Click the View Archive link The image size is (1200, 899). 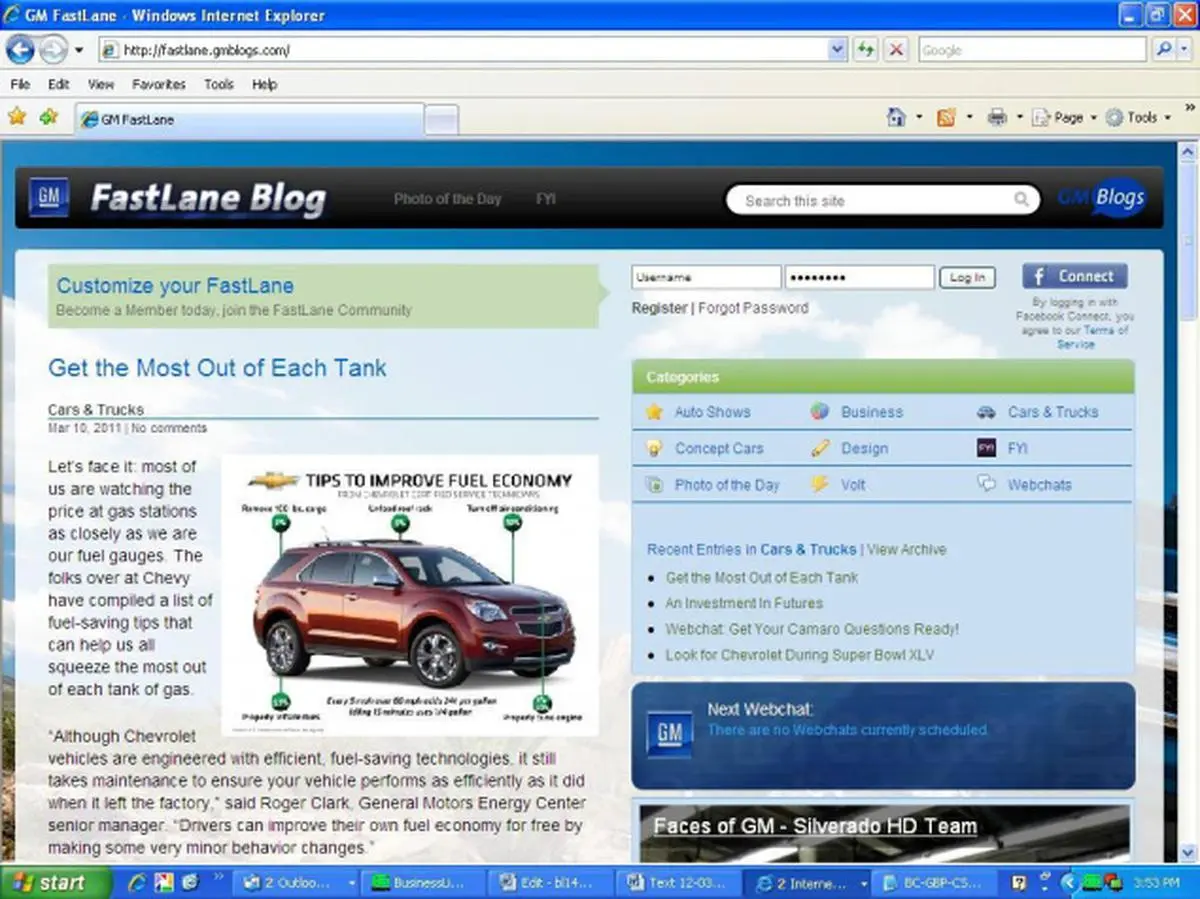[906, 549]
